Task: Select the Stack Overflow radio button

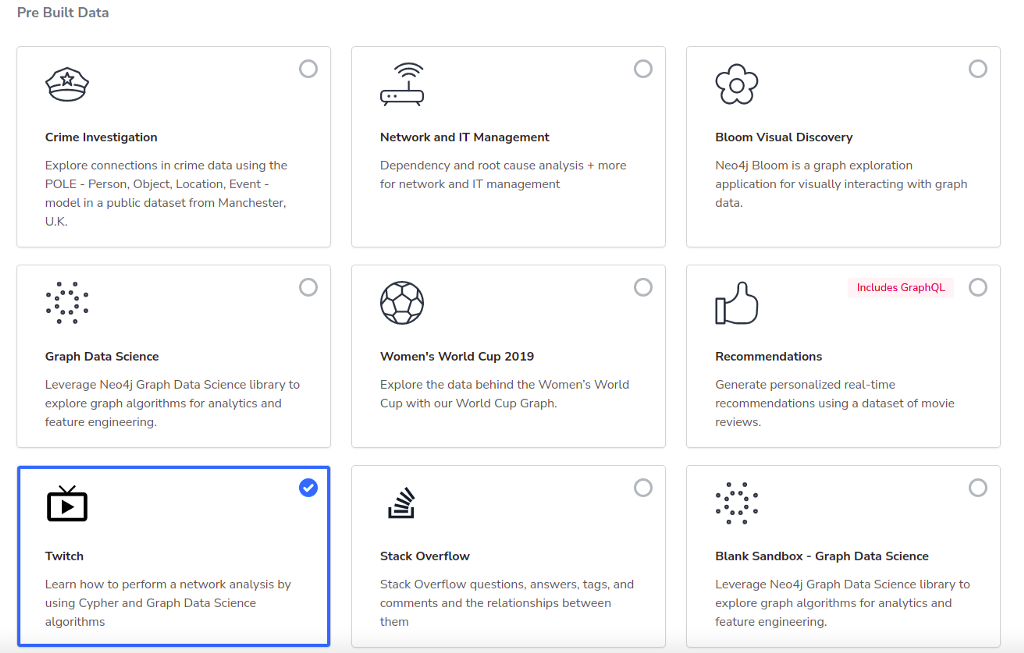Action: click(643, 488)
